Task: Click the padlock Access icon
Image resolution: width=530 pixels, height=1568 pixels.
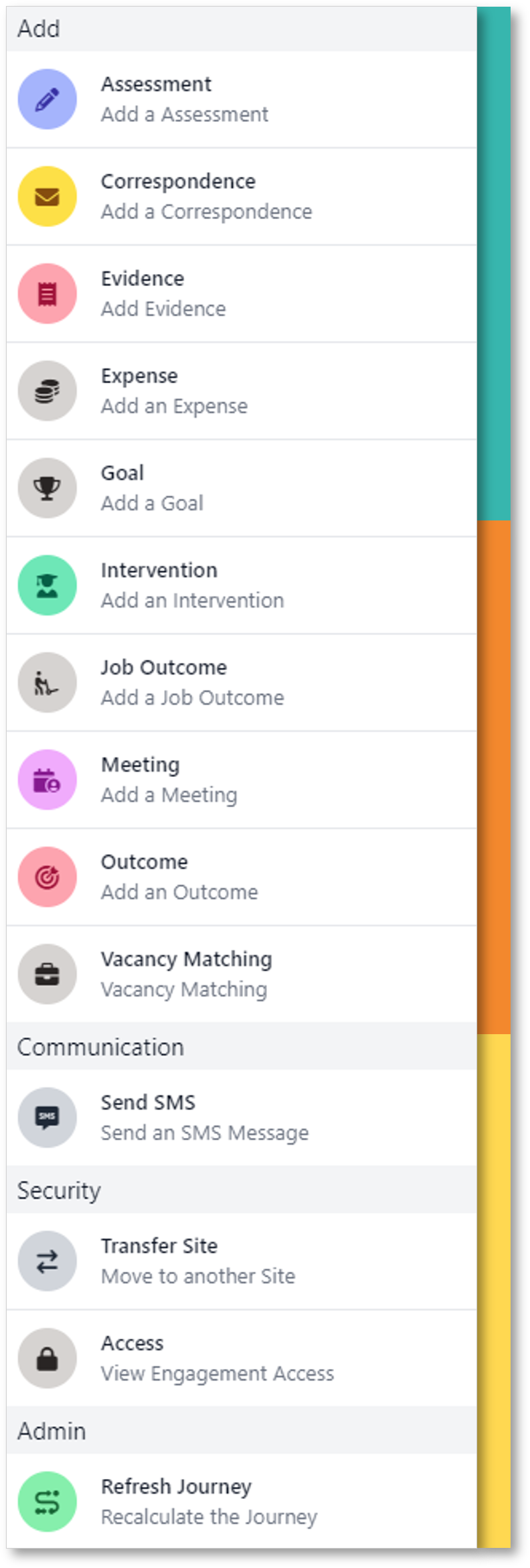Action: pos(47,1358)
